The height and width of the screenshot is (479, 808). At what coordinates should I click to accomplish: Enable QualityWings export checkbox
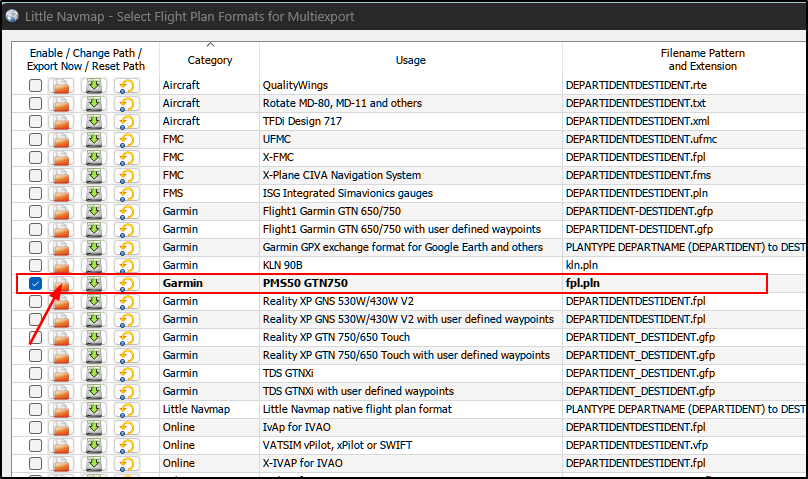tap(35, 85)
